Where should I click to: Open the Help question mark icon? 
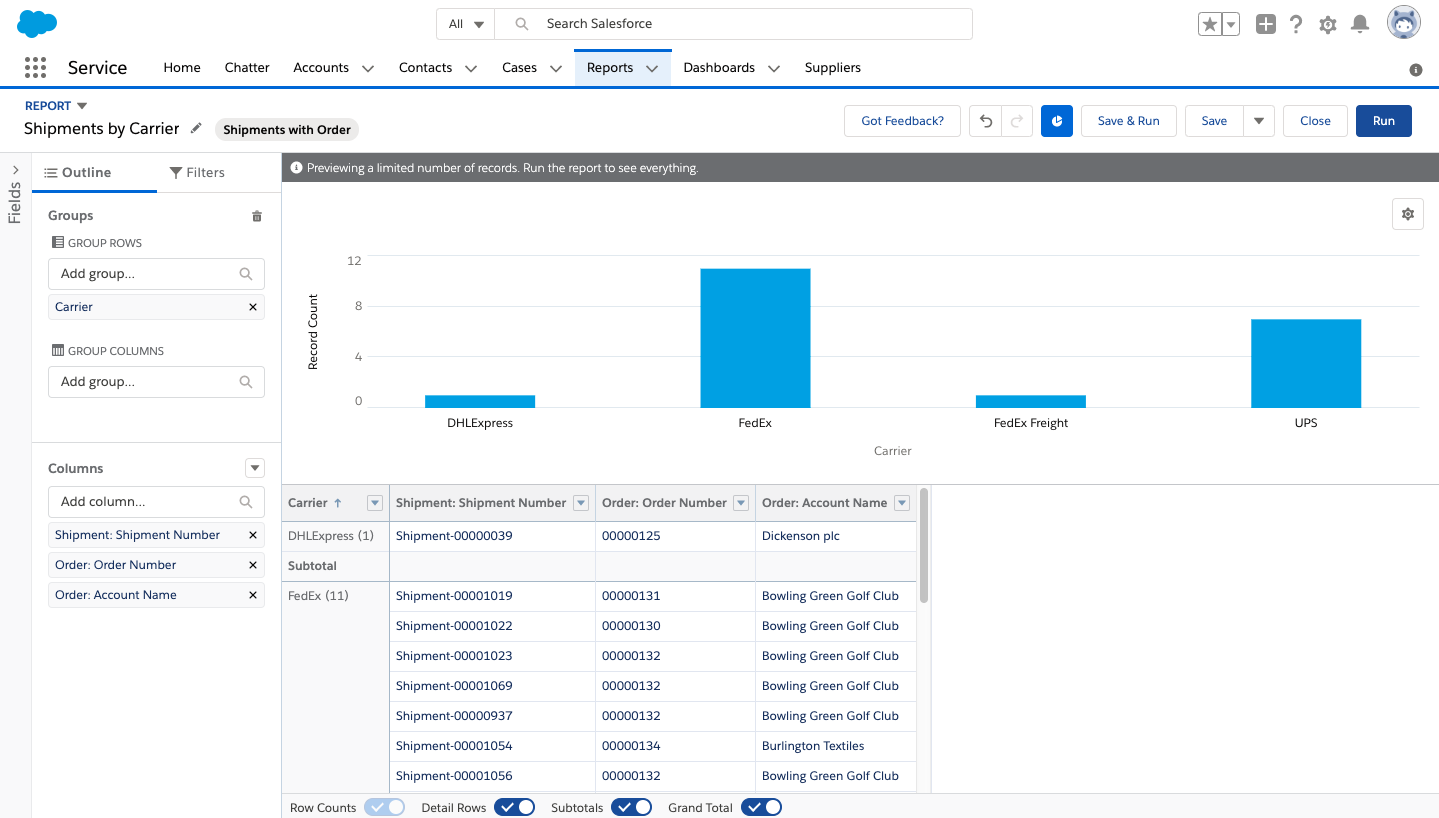click(1296, 24)
